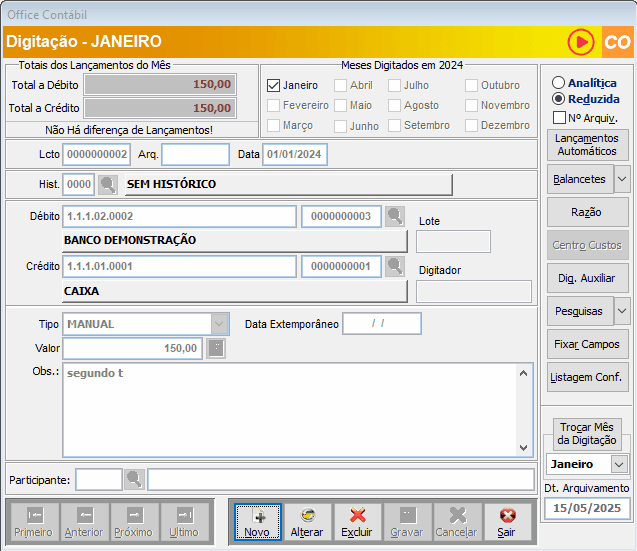637x551 pixels.
Task: Open Dig. Auxiliar from side panel
Action: click(587, 278)
